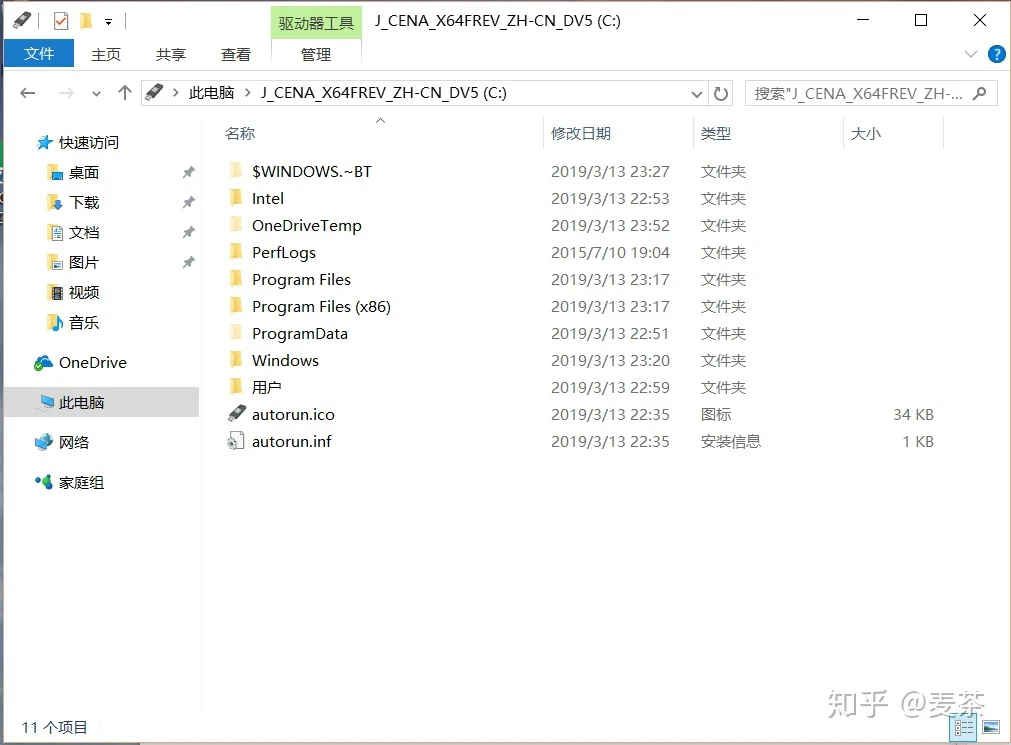Select the PerfLogs folder icon
1011x745 pixels.
coord(236,252)
